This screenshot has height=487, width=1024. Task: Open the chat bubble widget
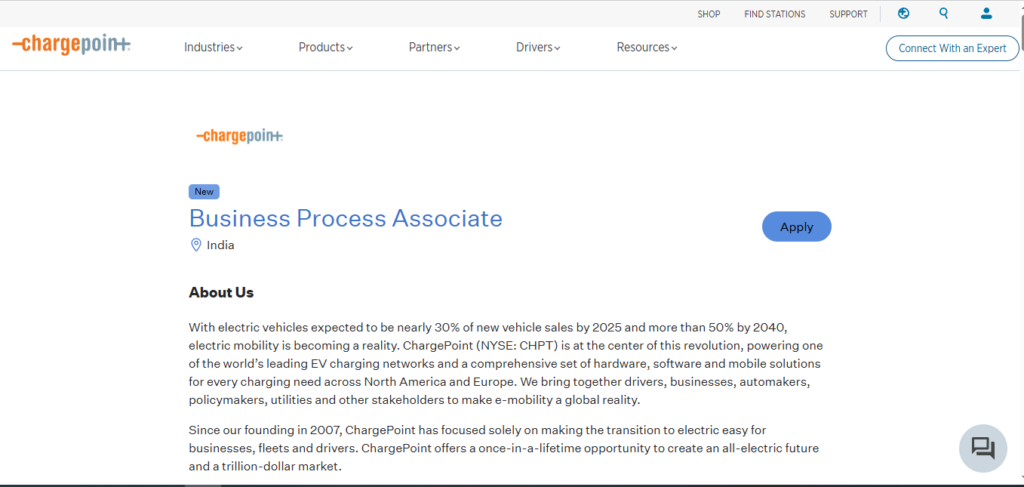[x=983, y=448]
